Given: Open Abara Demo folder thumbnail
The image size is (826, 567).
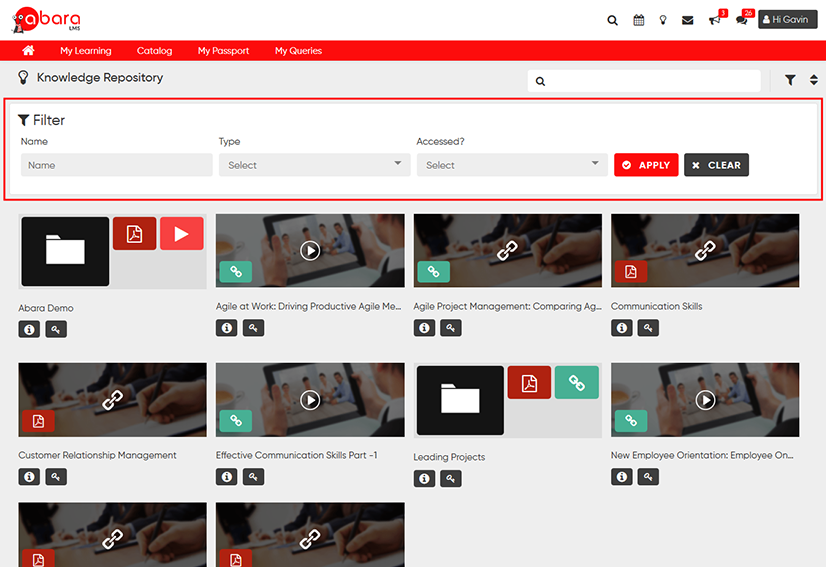Looking at the screenshot, I should [65, 251].
